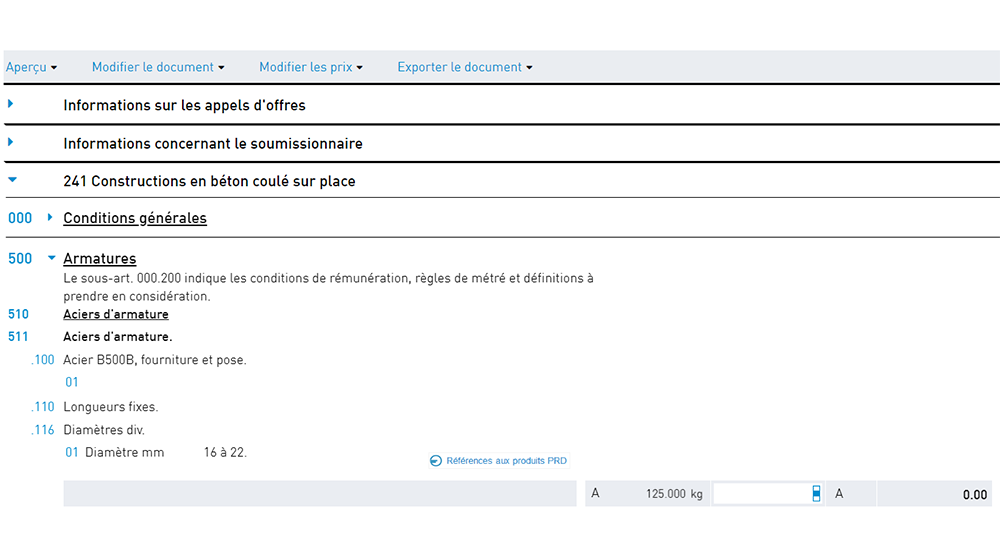The width and height of the screenshot is (1000, 558).
Task: Collapse the Armatures chapter 500 arrow
Action: (x=52, y=258)
